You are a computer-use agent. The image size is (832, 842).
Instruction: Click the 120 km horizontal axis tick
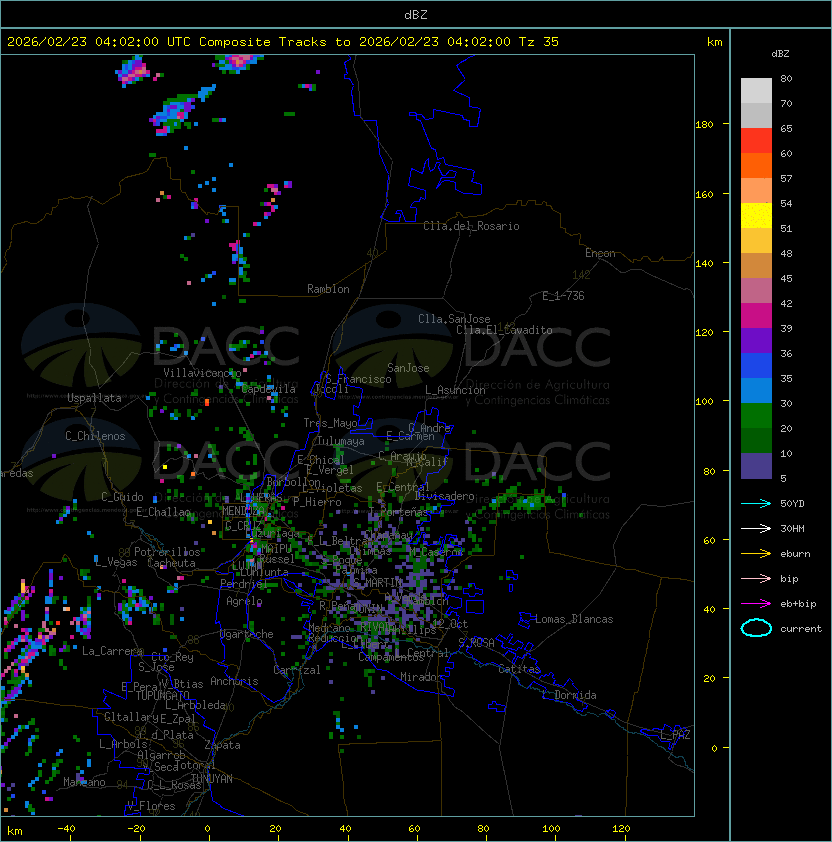pyautogui.click(x=621, y=829)
